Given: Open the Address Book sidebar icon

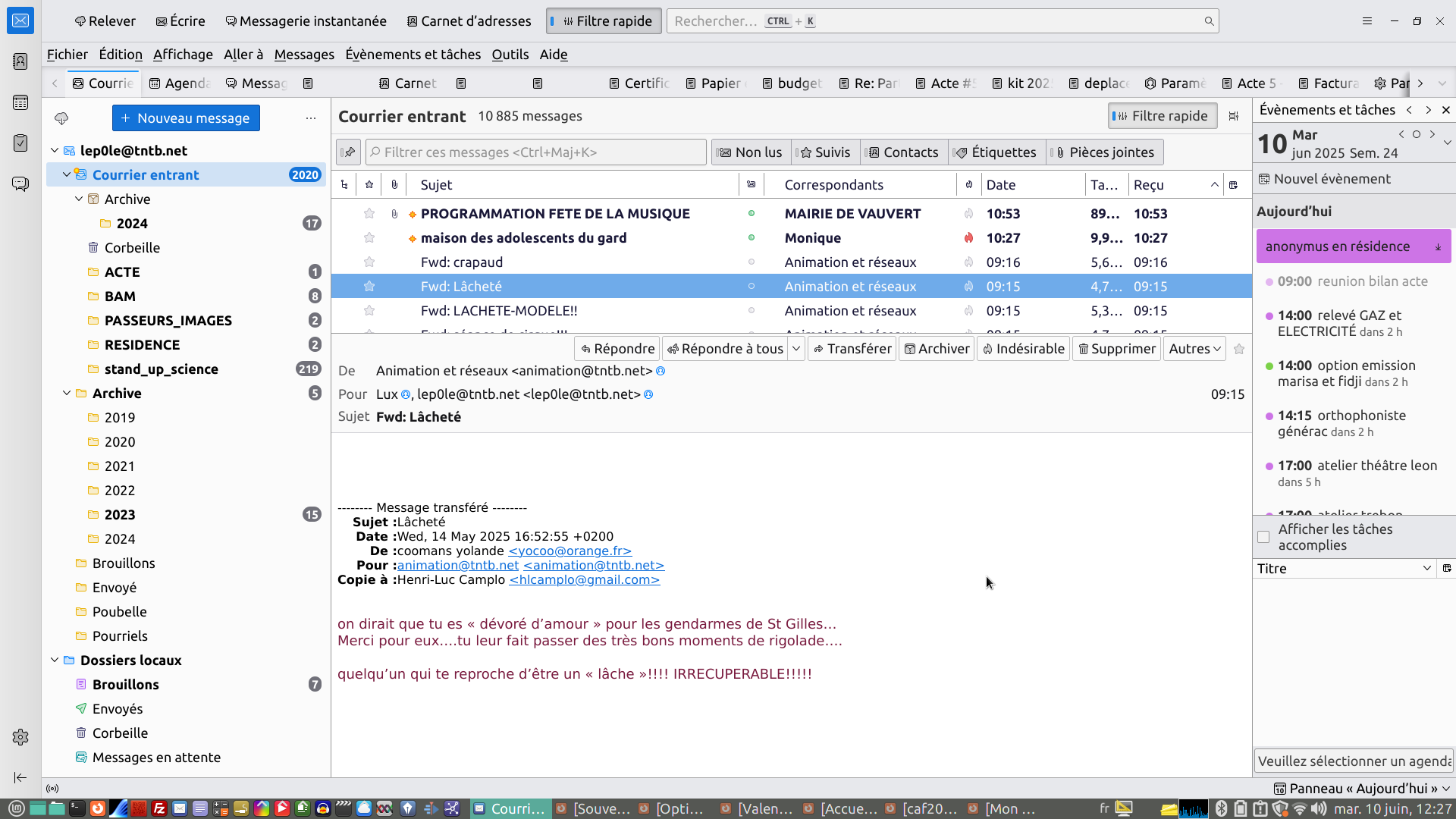Looking at the screenshot, I should point(20,61).
